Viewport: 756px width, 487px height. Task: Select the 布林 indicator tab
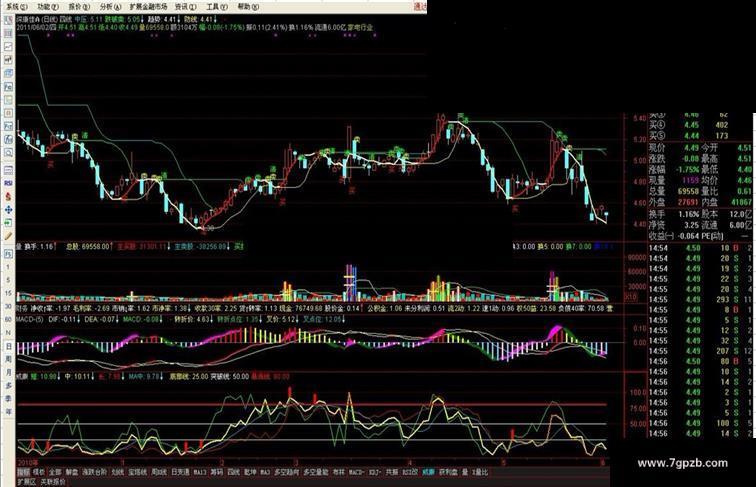339,472
